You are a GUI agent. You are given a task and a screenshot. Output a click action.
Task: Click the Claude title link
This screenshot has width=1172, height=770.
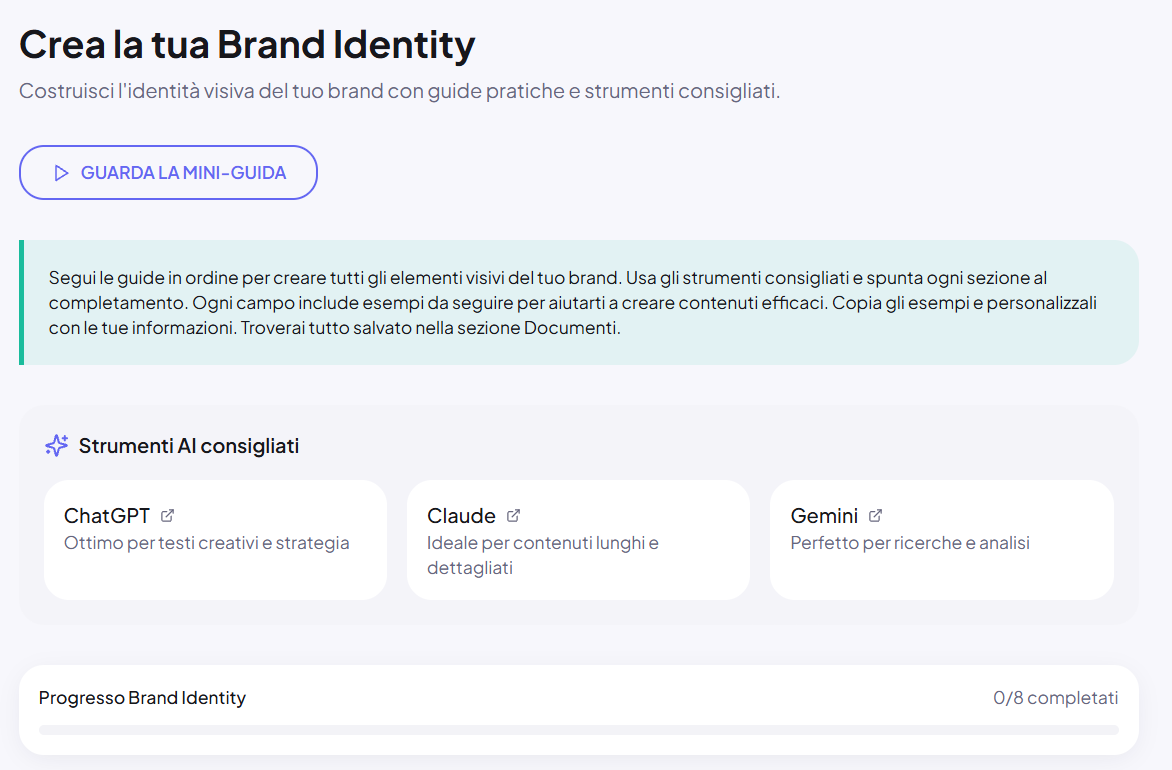(x=461, y=516)
